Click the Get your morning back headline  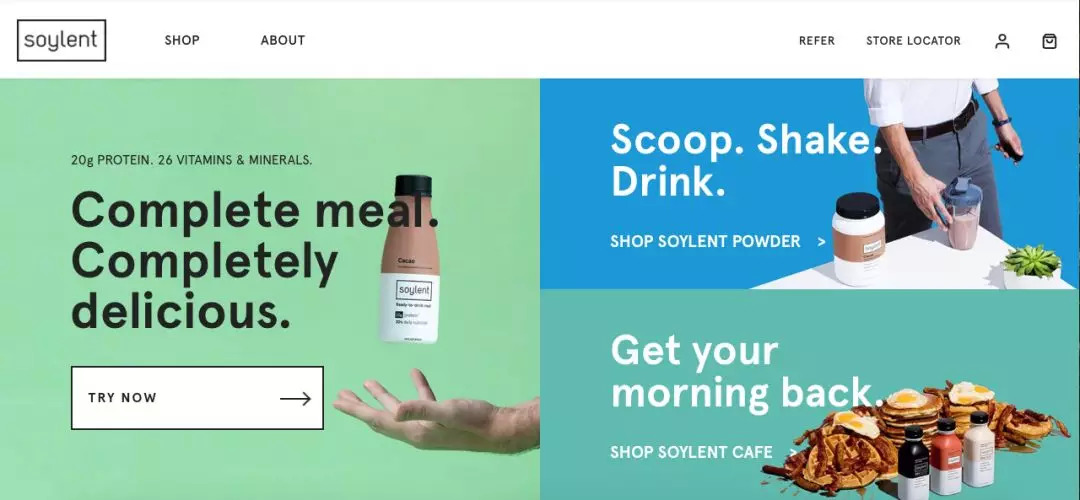[x=747, y=372]
